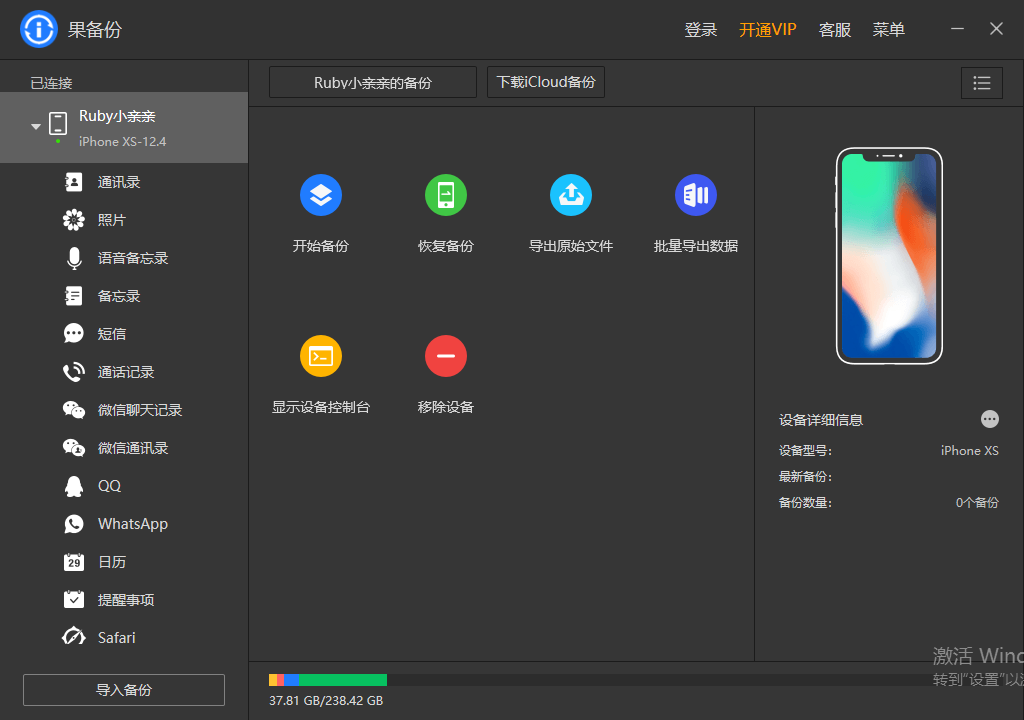Switch to 下载iCloud备份 tab
The image size is (1024, 720).
(546, 82)
